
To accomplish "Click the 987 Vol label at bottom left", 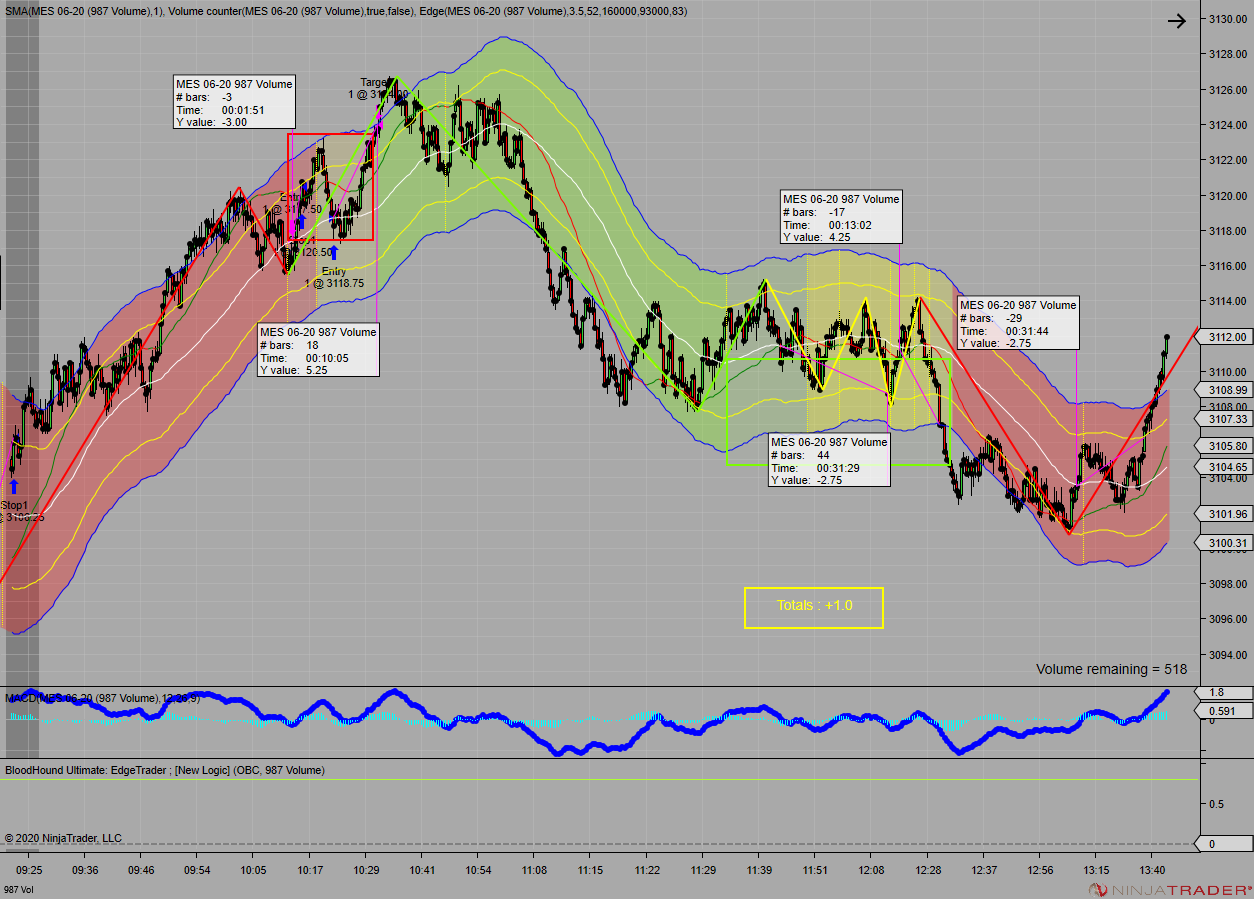I will pyautogui.click(x=17, y=889).
